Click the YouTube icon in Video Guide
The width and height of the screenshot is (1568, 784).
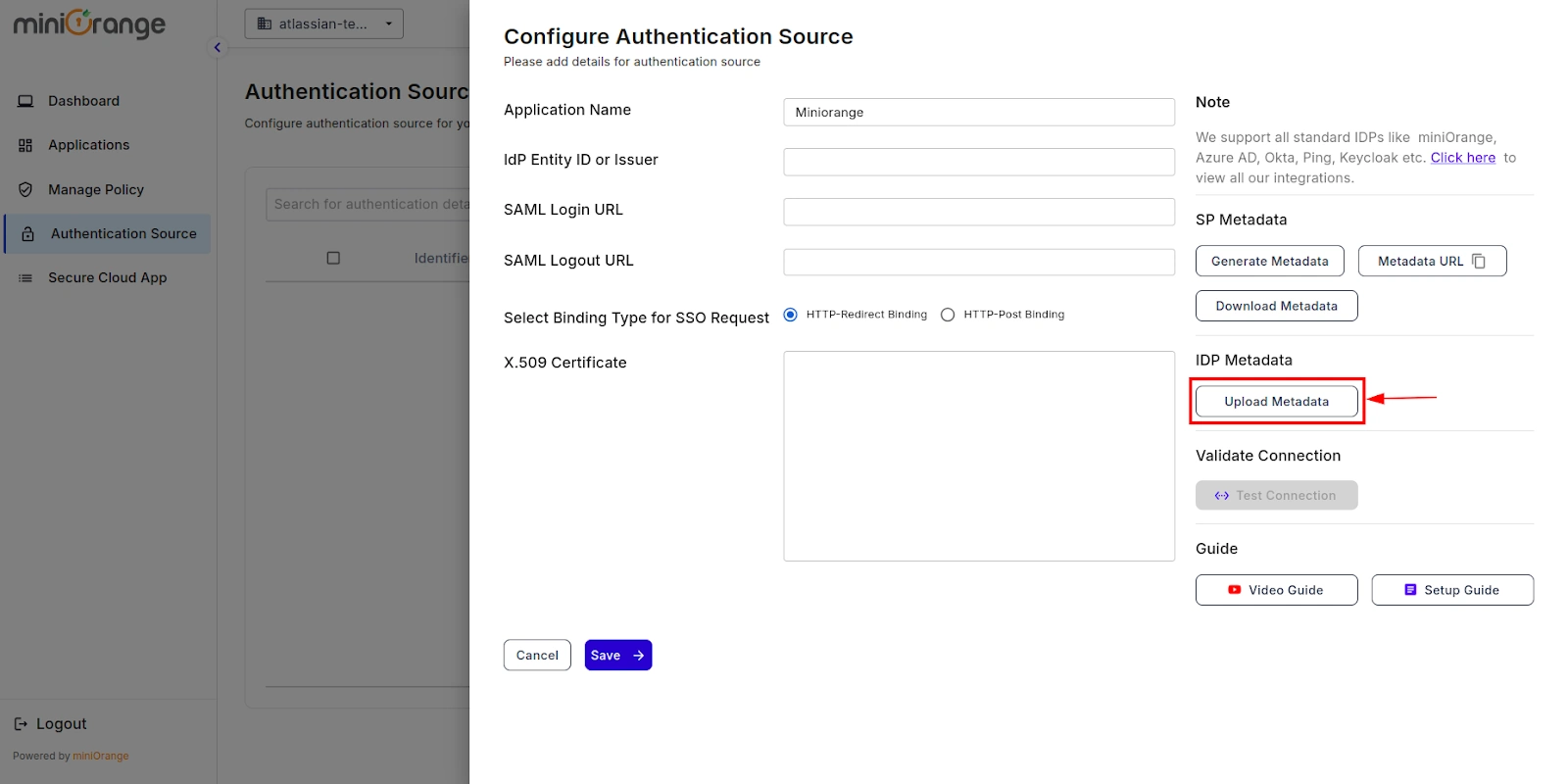coord(1235,590)
